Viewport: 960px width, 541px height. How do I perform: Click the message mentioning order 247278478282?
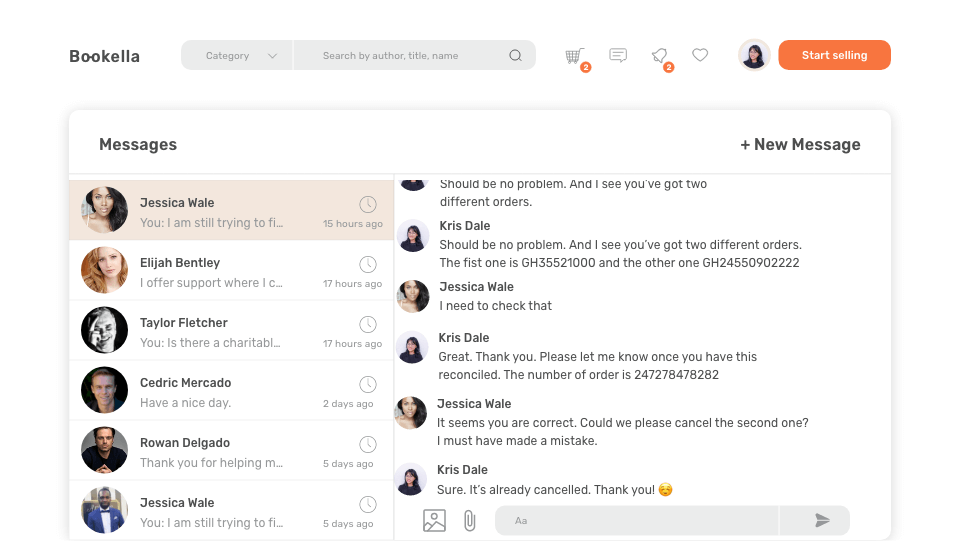point(598,365)
